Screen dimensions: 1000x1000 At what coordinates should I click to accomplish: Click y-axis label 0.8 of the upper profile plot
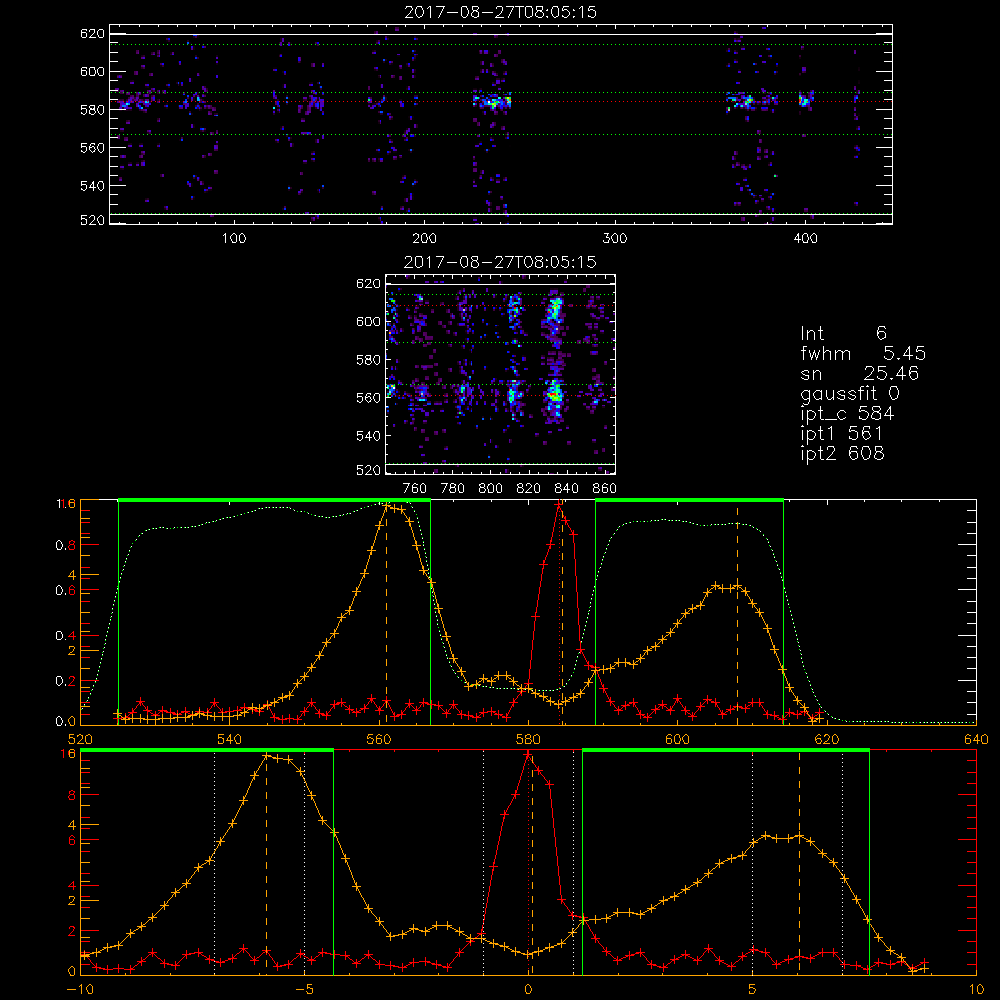(x=66, y=546)
